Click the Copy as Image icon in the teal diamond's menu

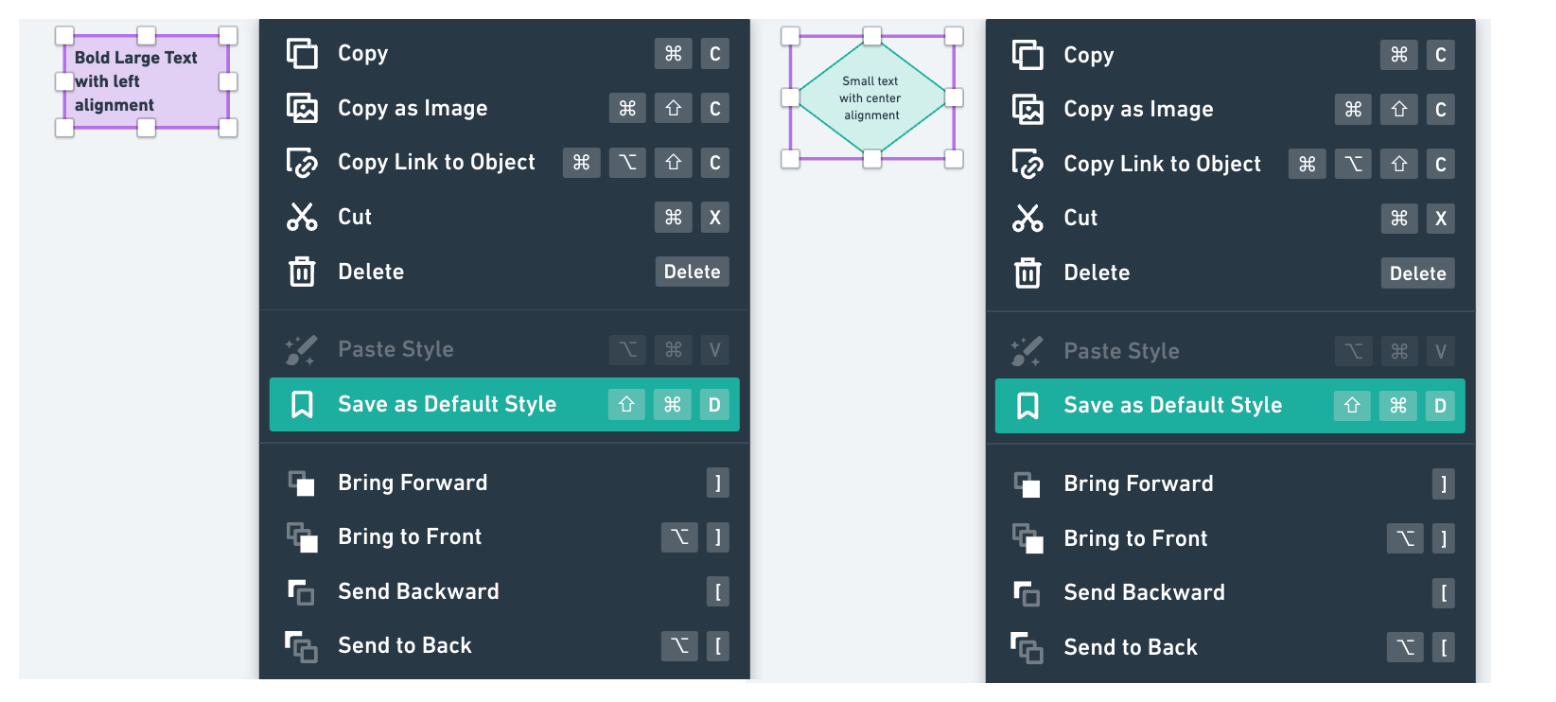(x=1028, y=109)
